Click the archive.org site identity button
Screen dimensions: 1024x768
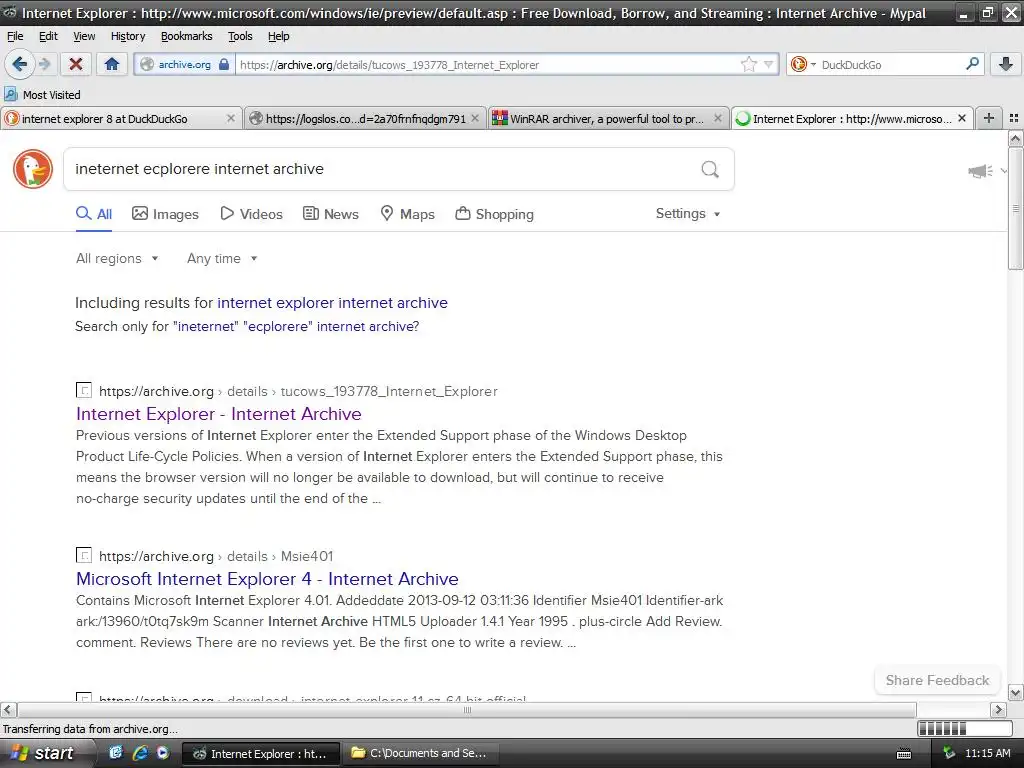184,65
